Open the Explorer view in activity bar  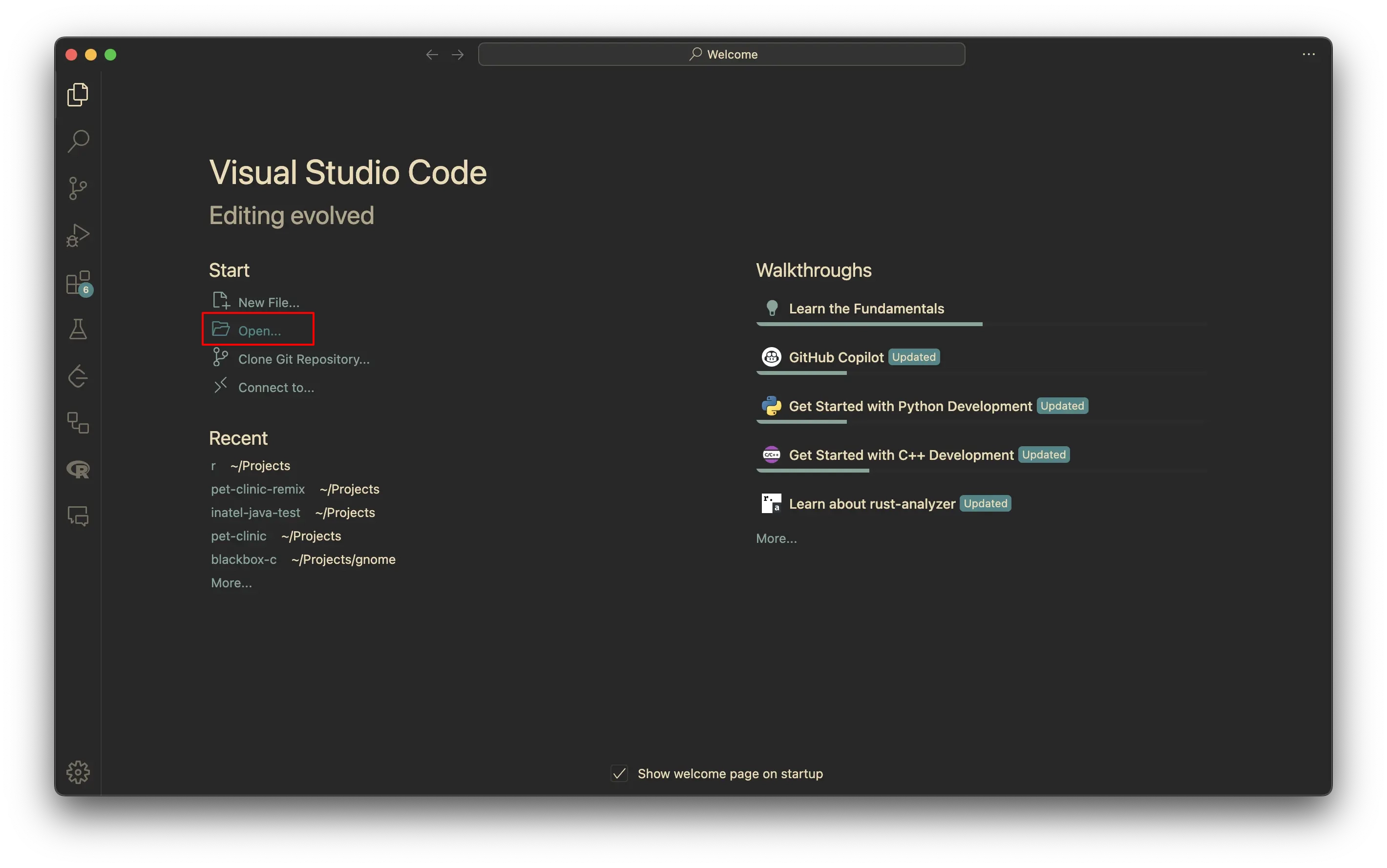coord(78,94)
